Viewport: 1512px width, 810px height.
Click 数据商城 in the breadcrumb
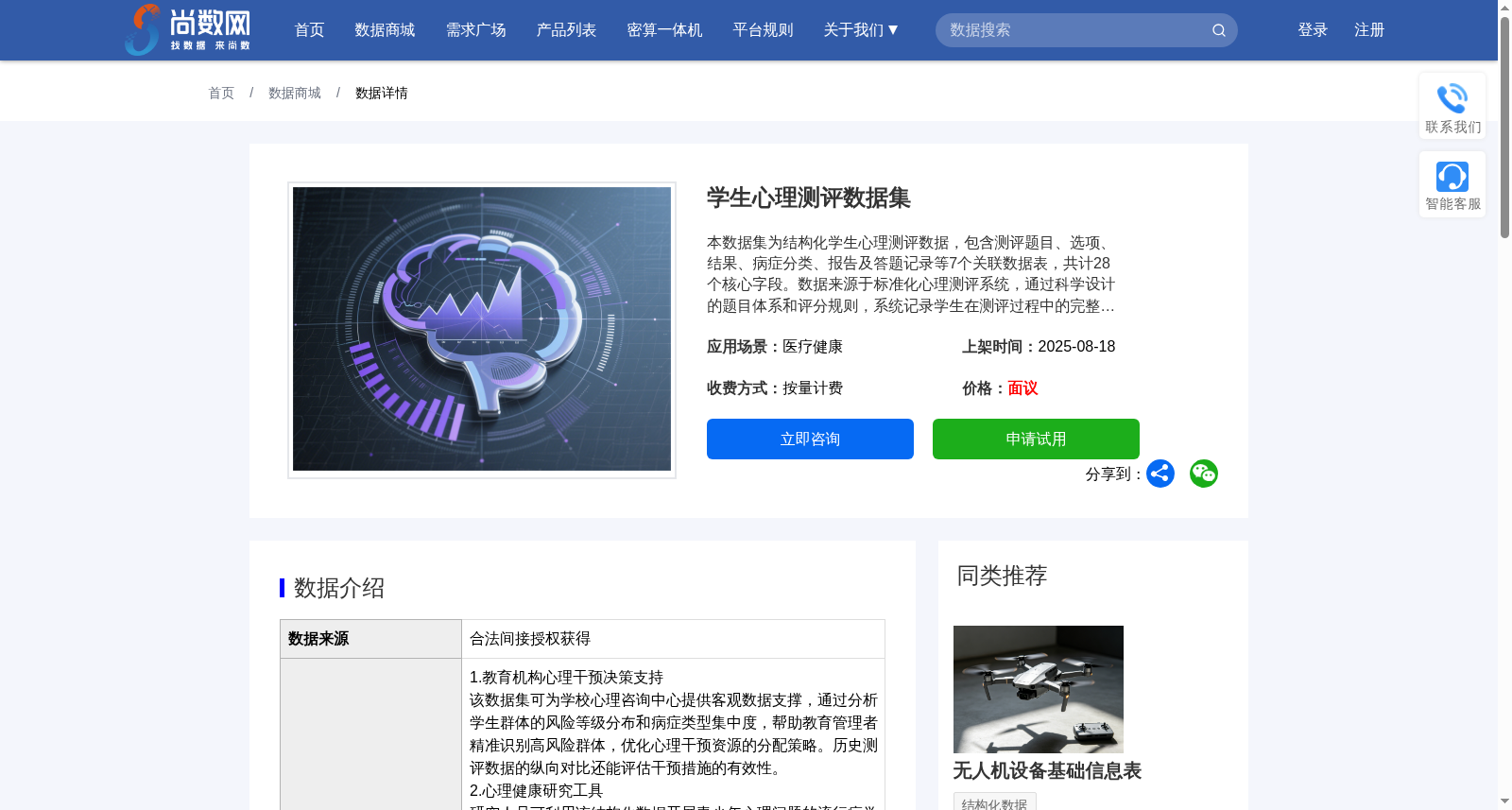click(295, 93)
